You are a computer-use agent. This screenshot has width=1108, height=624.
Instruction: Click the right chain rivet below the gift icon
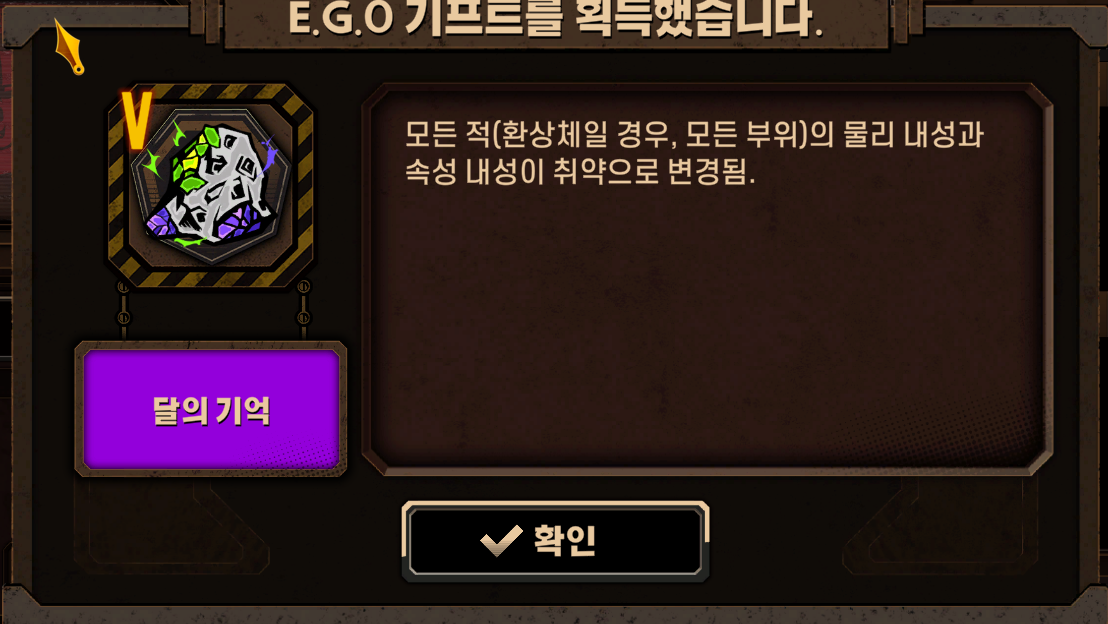pos(303,302)
